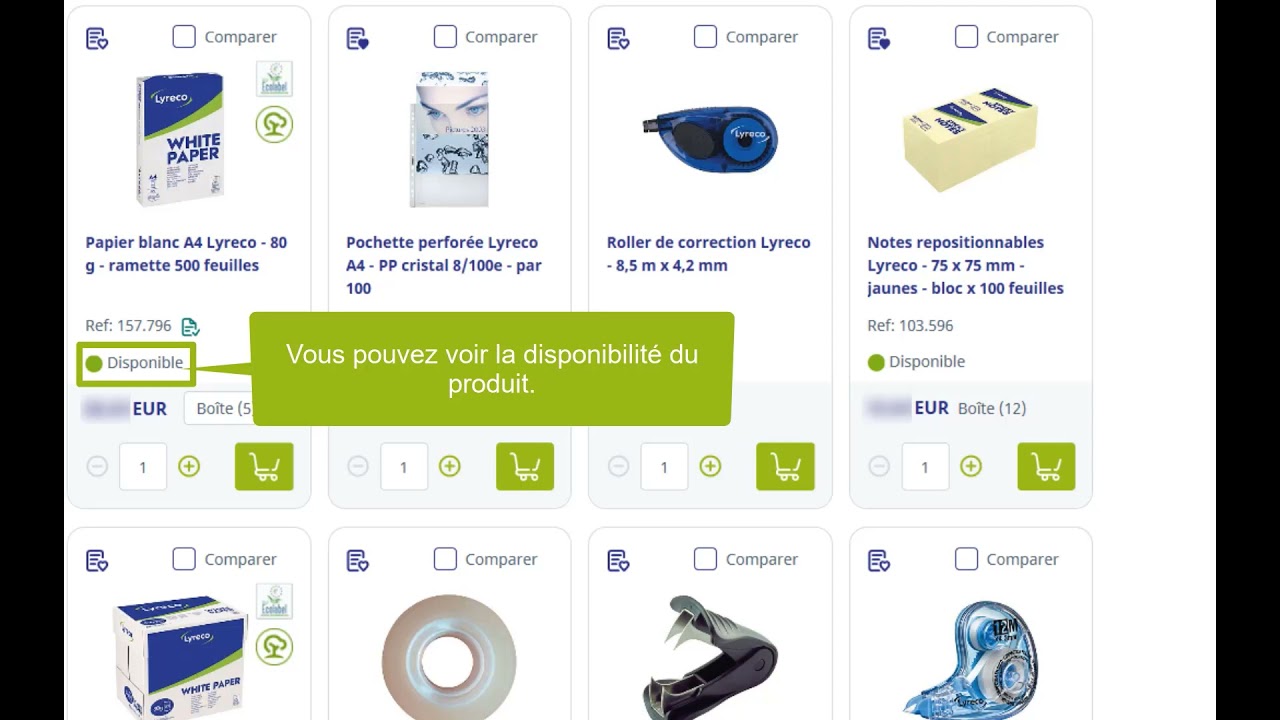Click wishlist icon on Roller de correction card
The width and height of the screenshot is (1280, 720).
(618, 38)
